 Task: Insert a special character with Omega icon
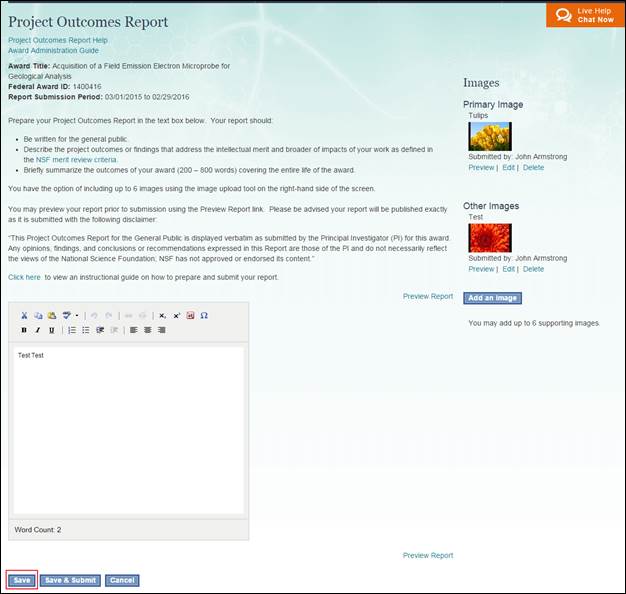pyautogui.click(x=204, y=315)
